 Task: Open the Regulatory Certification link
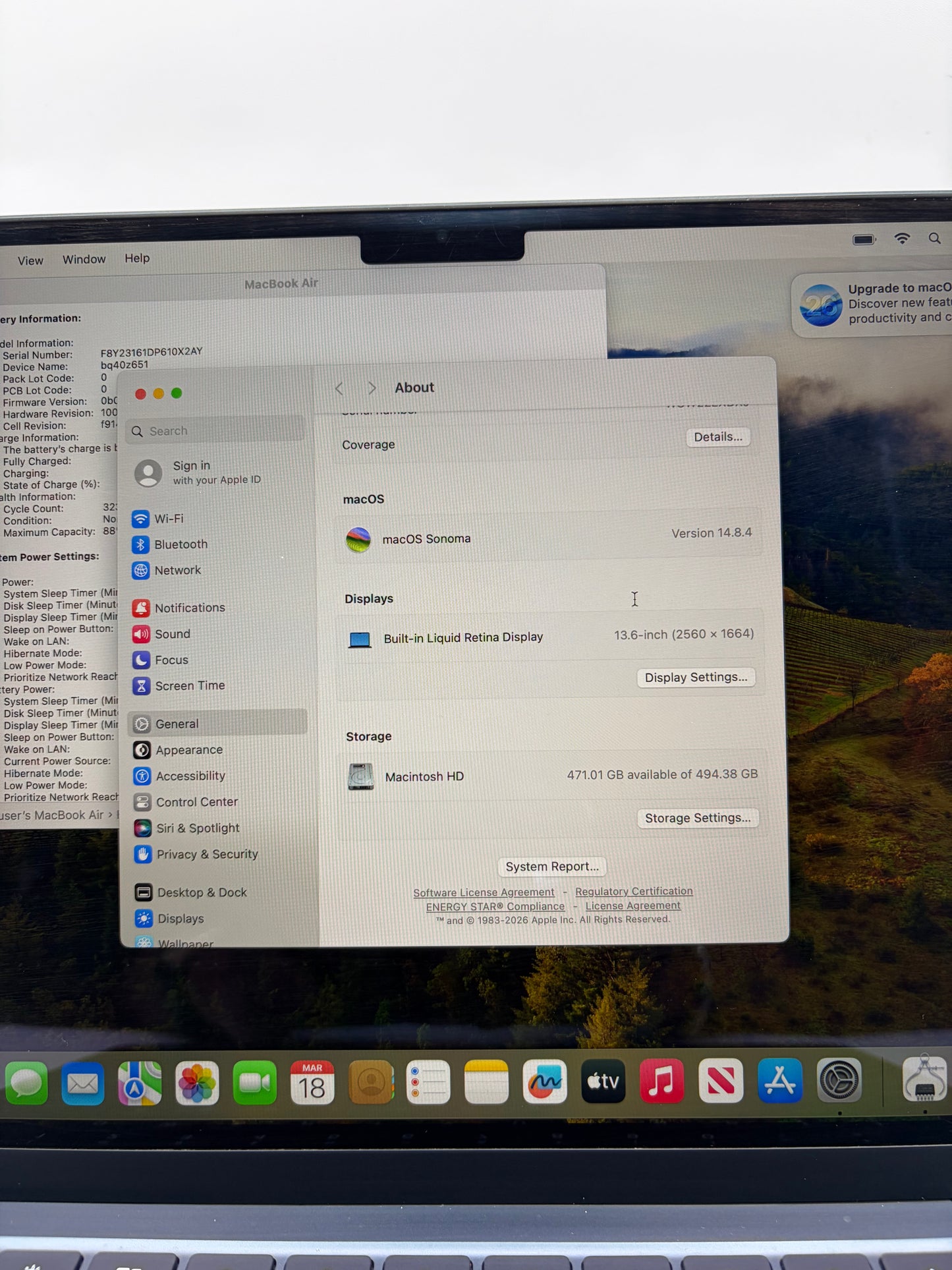(x=634, y=891)
